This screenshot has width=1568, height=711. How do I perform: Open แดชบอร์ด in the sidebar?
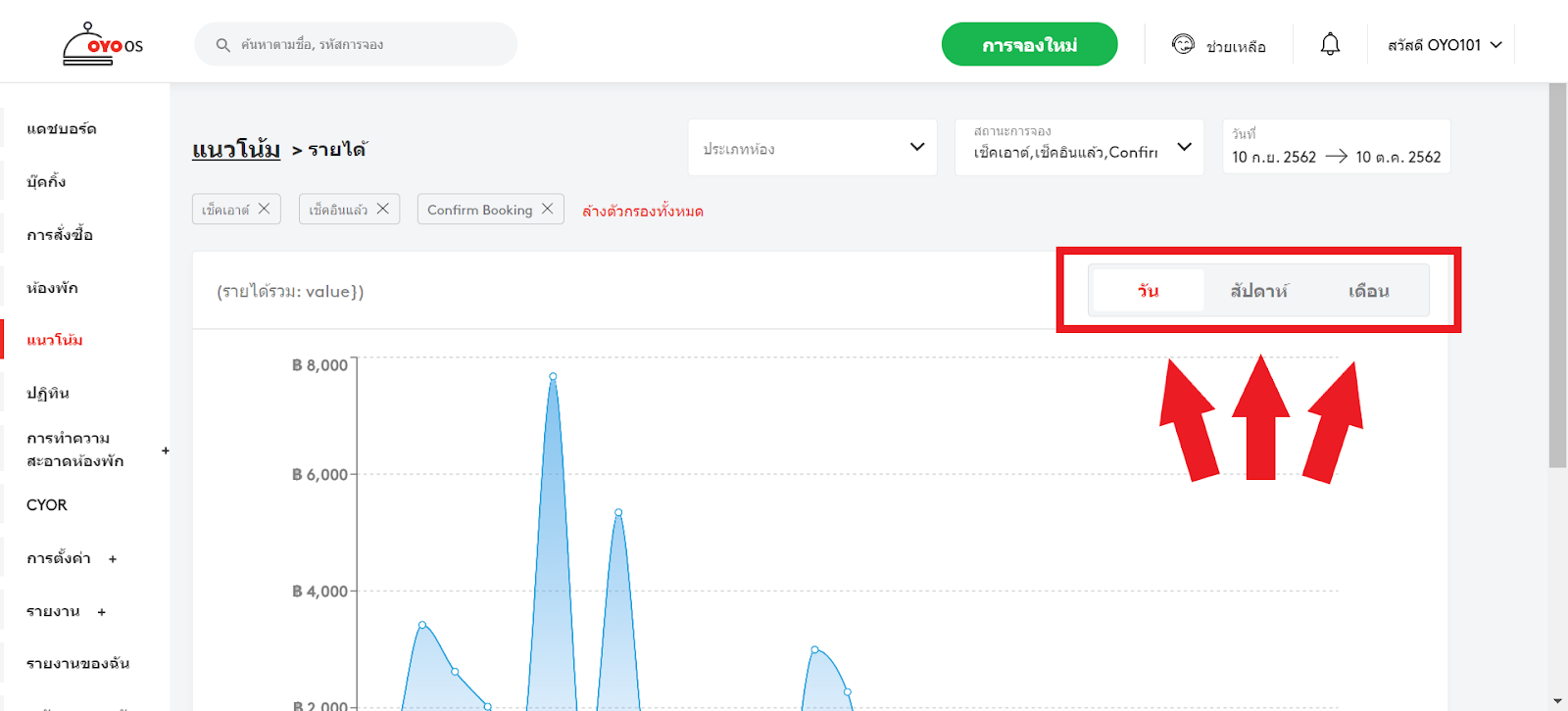pyautogui.click(x=62, y=128)
